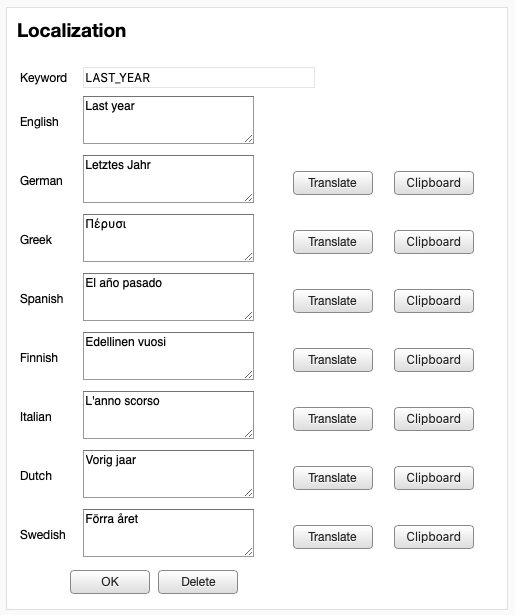Translate the Finnish text
The height and width of the screenshot is (615, 515).
[x=333, y=360]
